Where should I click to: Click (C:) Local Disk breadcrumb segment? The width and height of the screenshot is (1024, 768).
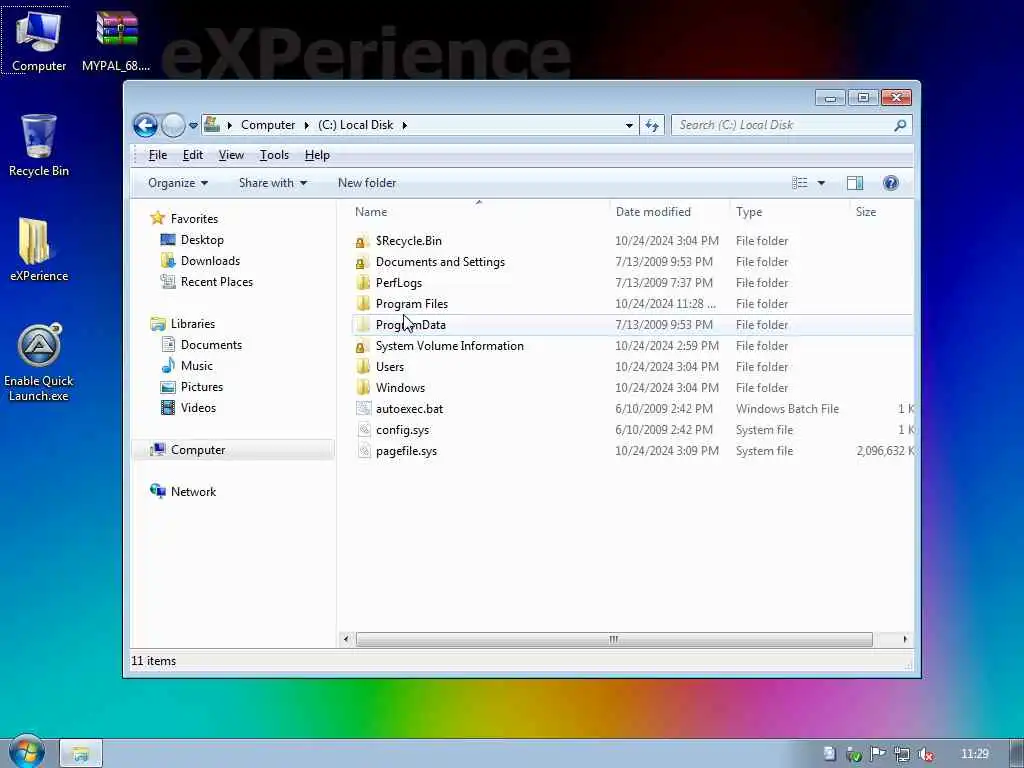(356, 125)
